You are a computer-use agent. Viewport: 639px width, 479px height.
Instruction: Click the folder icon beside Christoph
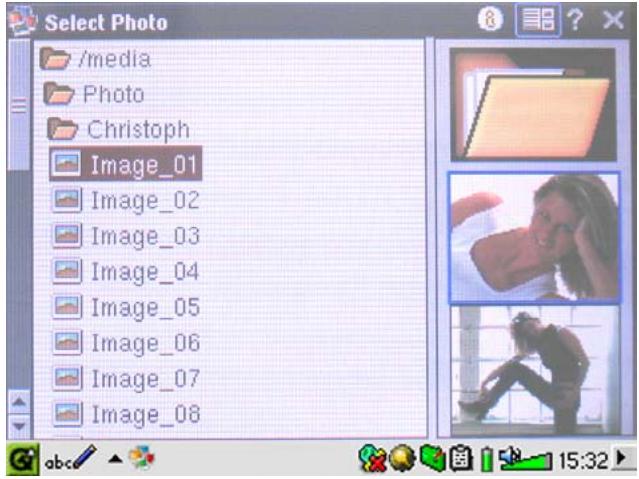(62, 129)
